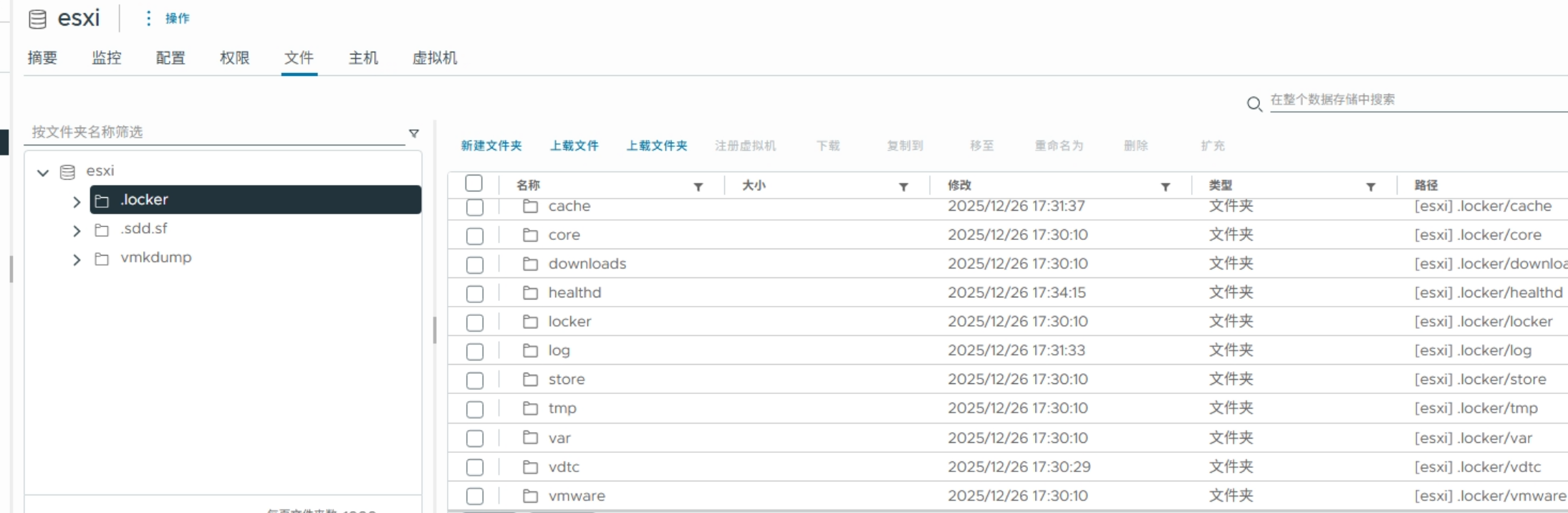Expand the .locker tree folder
This screenshot has height=513, width=1568.
coord(77,202)
